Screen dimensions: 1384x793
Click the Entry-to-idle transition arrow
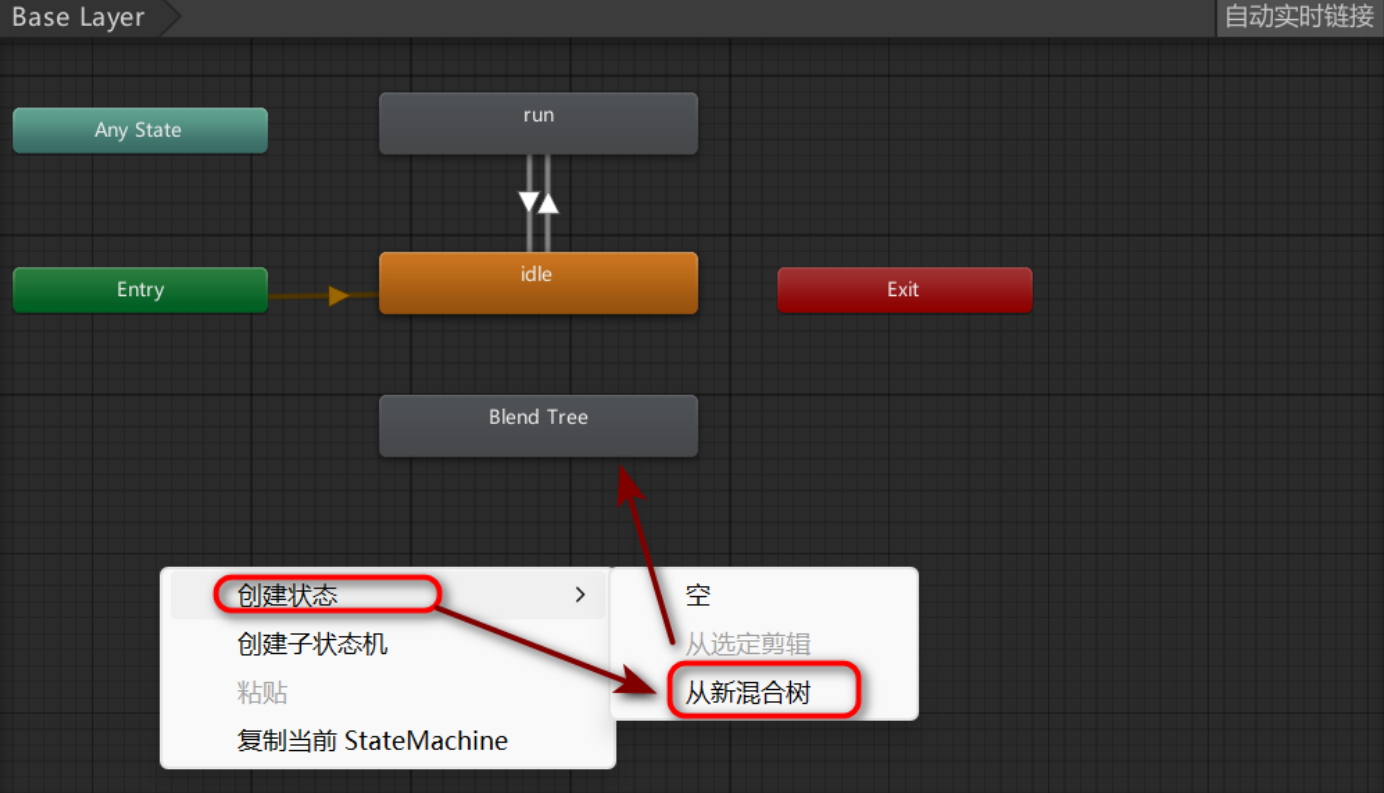pos(338,295)
